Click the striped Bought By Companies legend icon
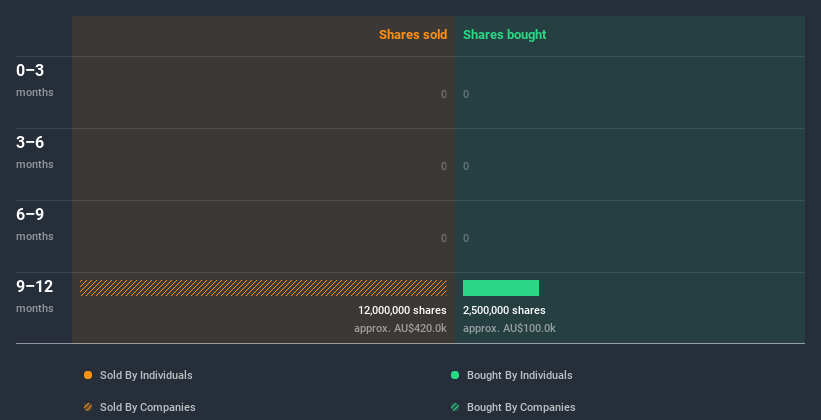The height and width of the screenshot is (420, 821). (455, 407)
